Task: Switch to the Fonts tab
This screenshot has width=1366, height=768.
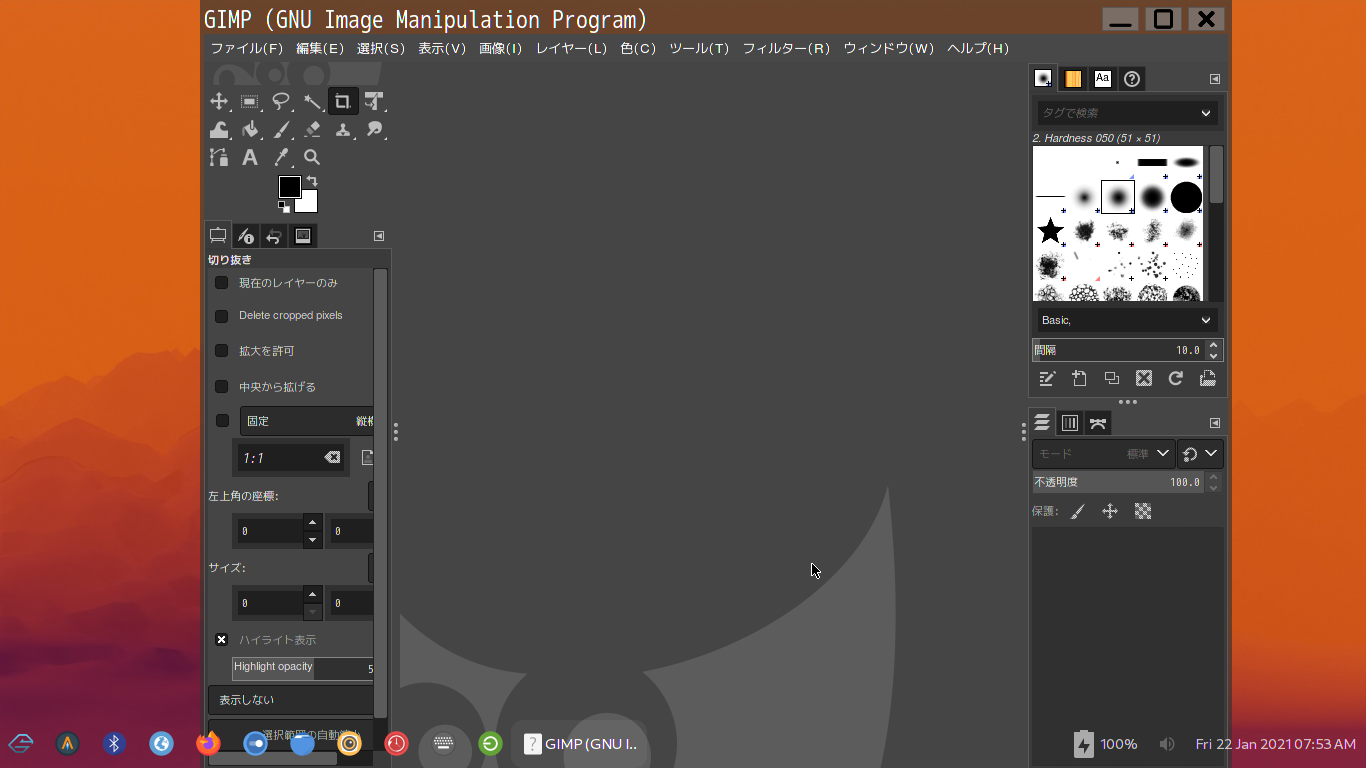Action: tap(1102, 78)
